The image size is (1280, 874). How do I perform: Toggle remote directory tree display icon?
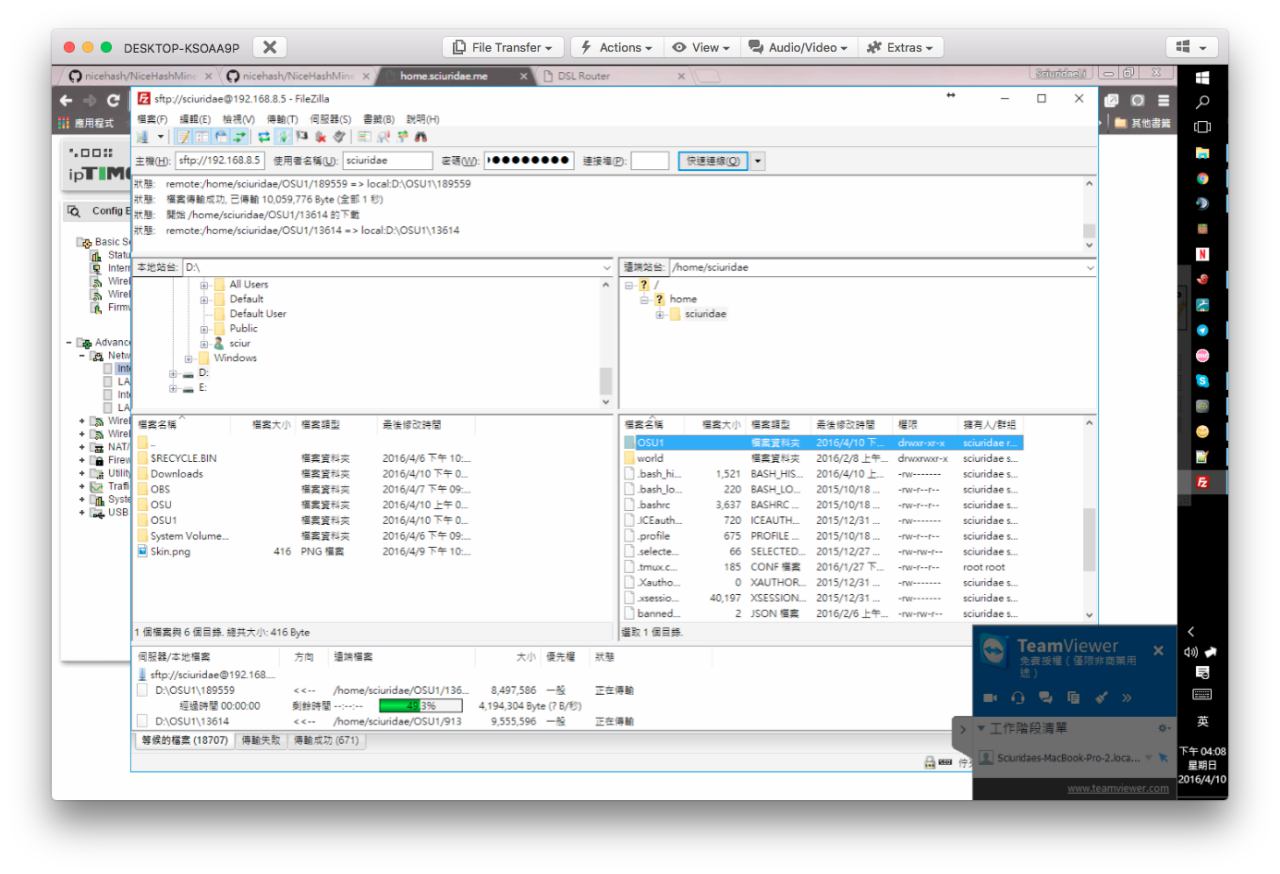pyautogui.click(x=221, y=137)
